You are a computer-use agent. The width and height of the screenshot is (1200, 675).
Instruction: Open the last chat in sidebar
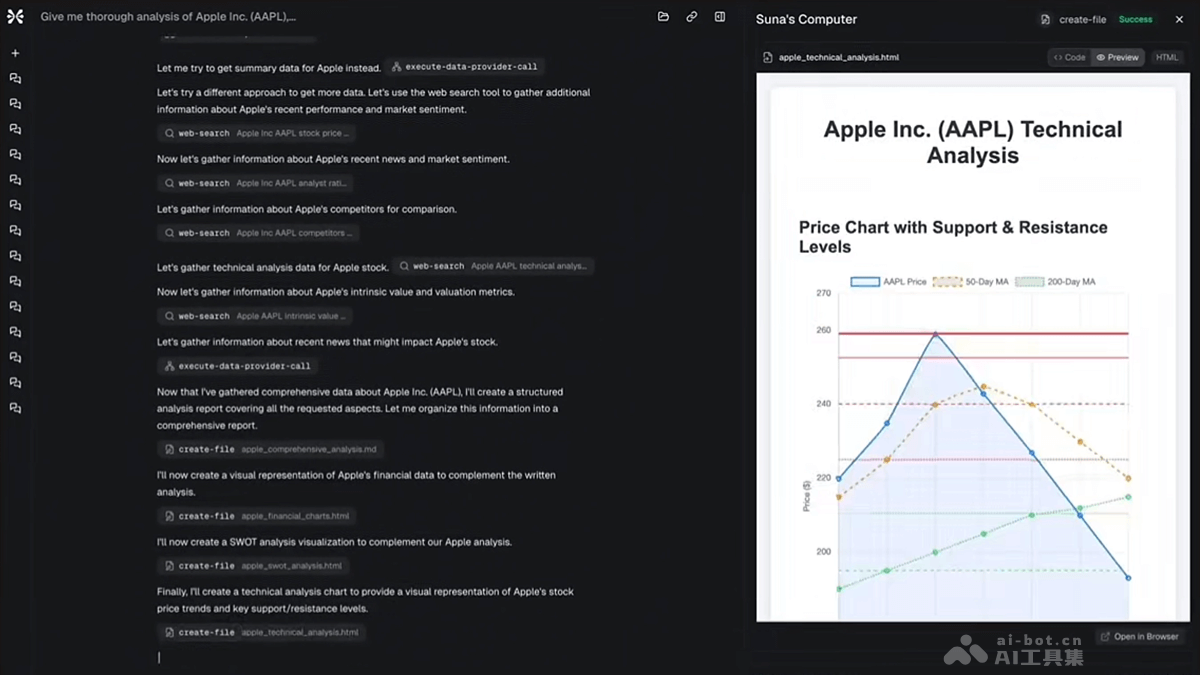[15, 408]
